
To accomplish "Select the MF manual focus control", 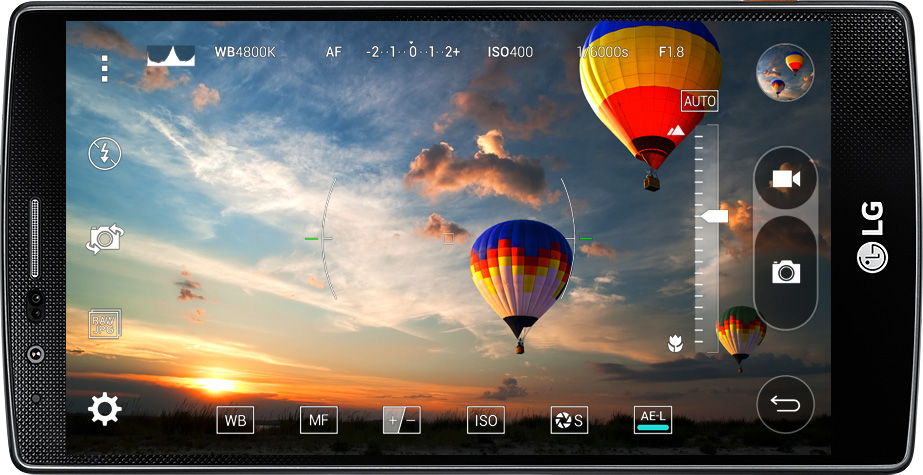I will tap(319, 421).
